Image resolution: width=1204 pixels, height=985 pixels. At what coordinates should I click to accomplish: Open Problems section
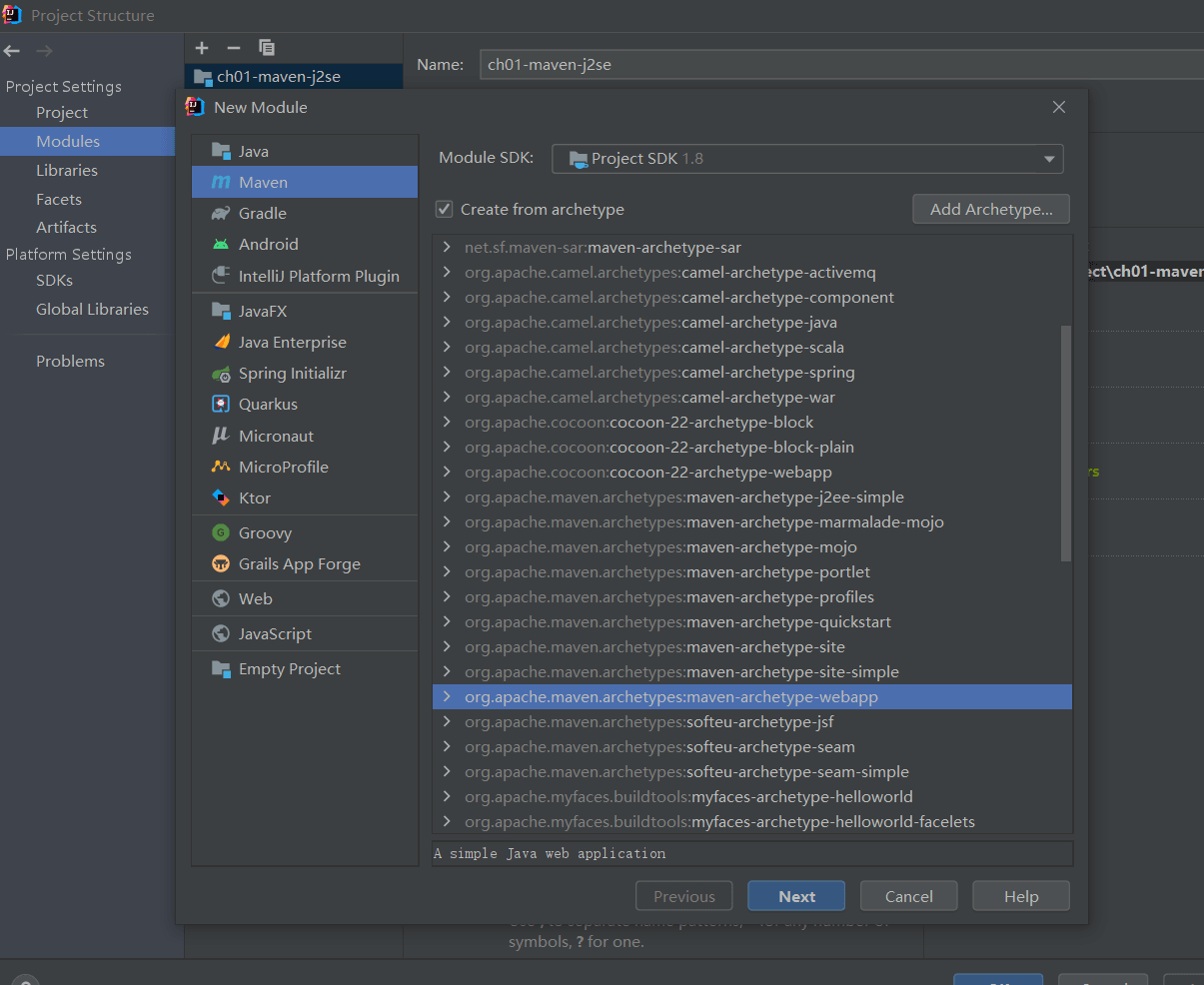pos(70,361)
